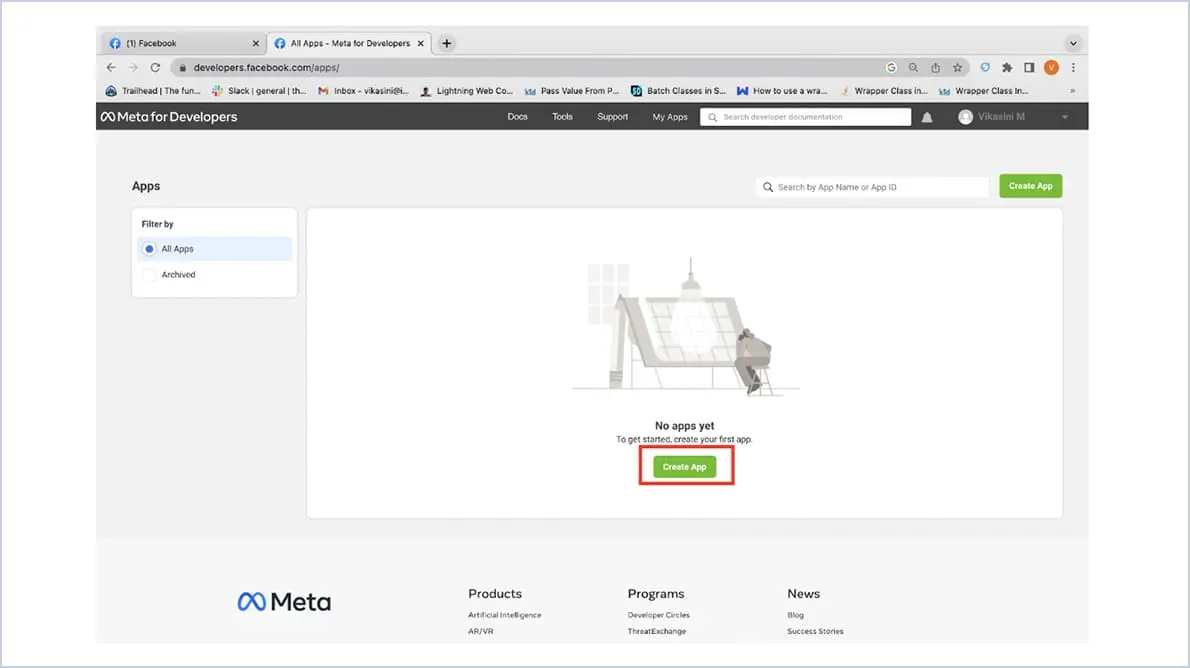The height and width of the screenshot is (668, 1190).
Task: Click the blue shield extension icon
Action: tap(985, 68)
